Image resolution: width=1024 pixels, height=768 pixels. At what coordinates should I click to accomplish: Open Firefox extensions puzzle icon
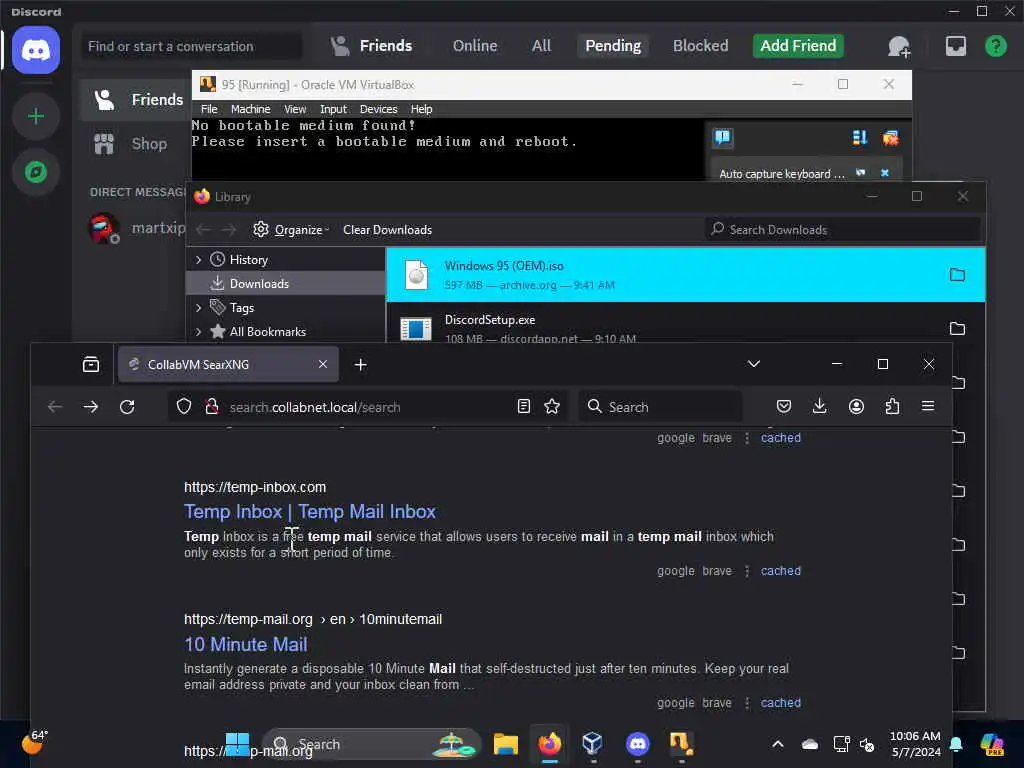892,406
